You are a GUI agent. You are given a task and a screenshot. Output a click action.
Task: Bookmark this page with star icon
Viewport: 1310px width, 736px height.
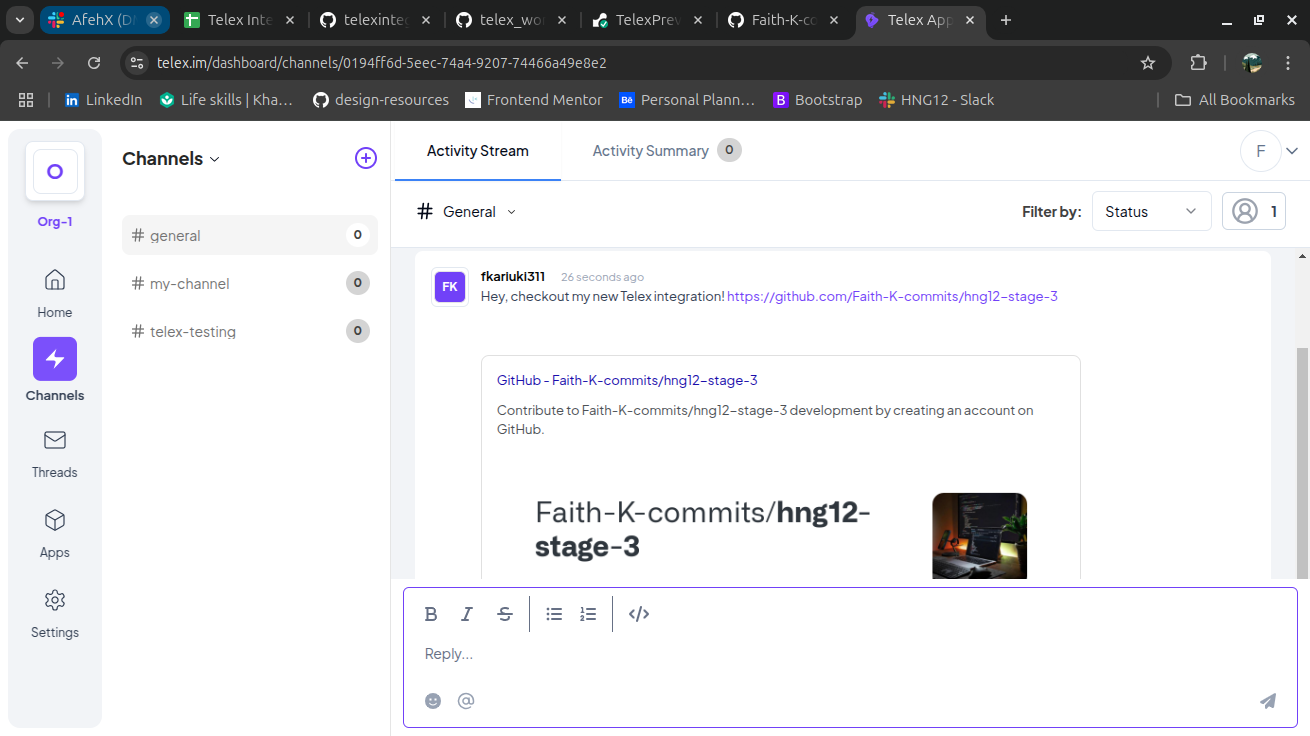click(1148, 63)
